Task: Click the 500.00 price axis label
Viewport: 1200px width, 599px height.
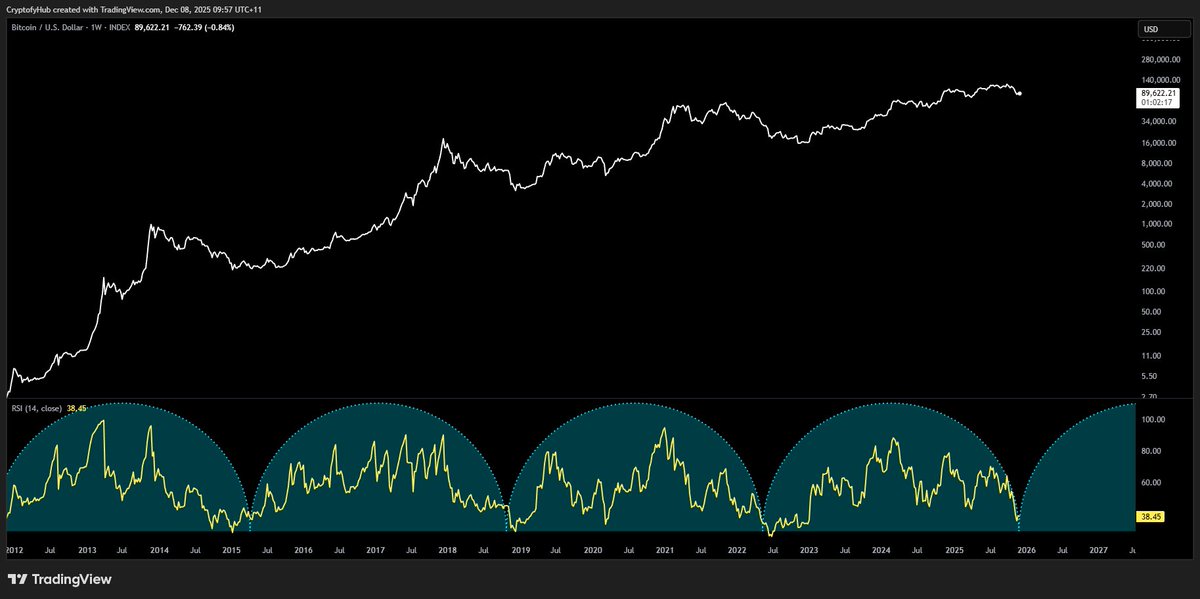Action: tap(1153, 245)
